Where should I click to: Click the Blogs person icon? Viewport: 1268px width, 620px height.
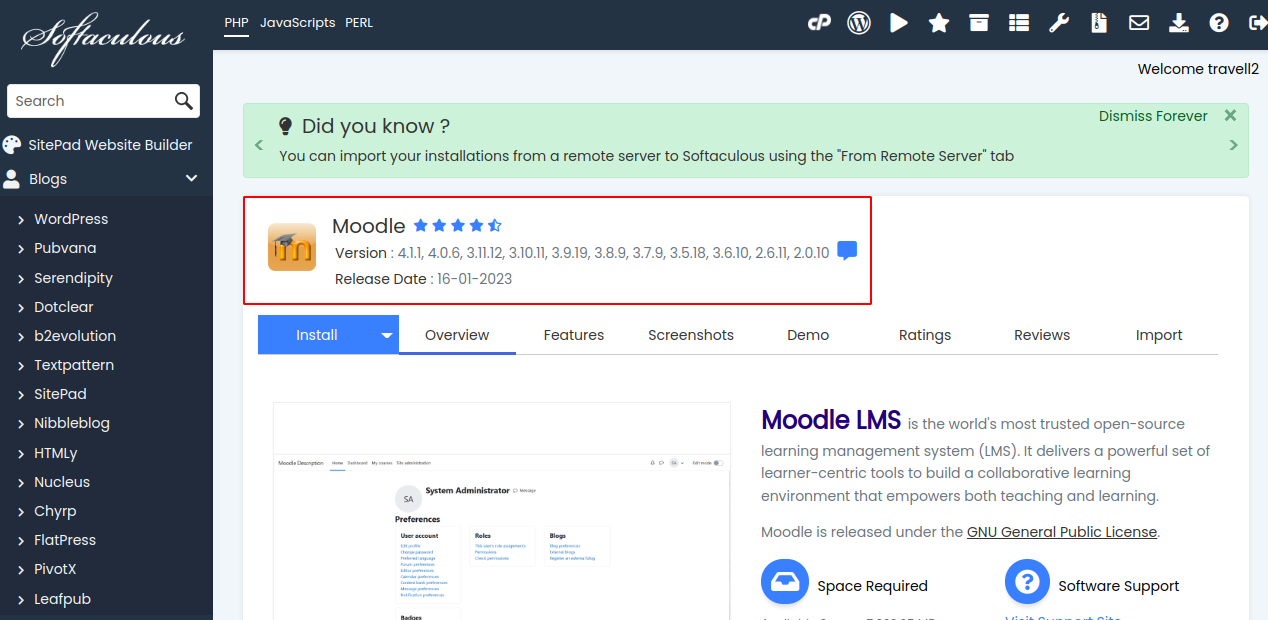pyautogui.click(x=11, y=179)
